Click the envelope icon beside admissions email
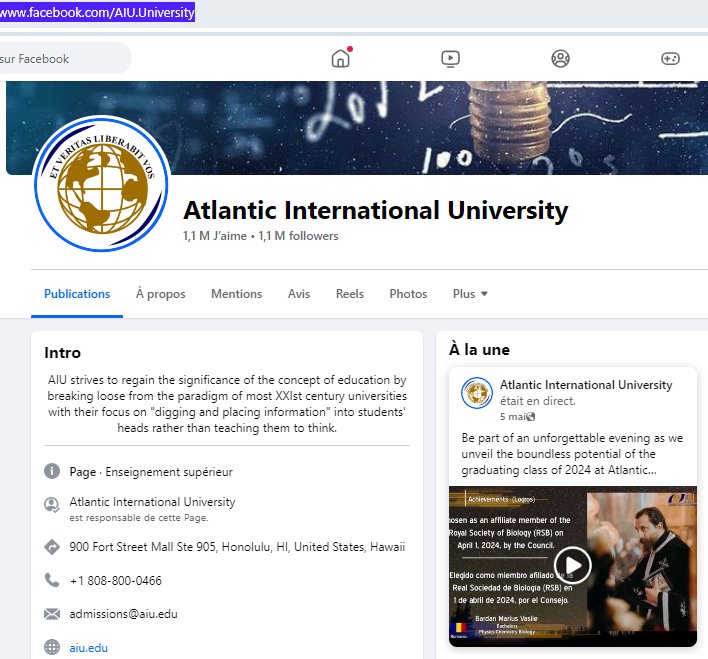Viewport: 708px width, 659px height. [x=52, y=614]
